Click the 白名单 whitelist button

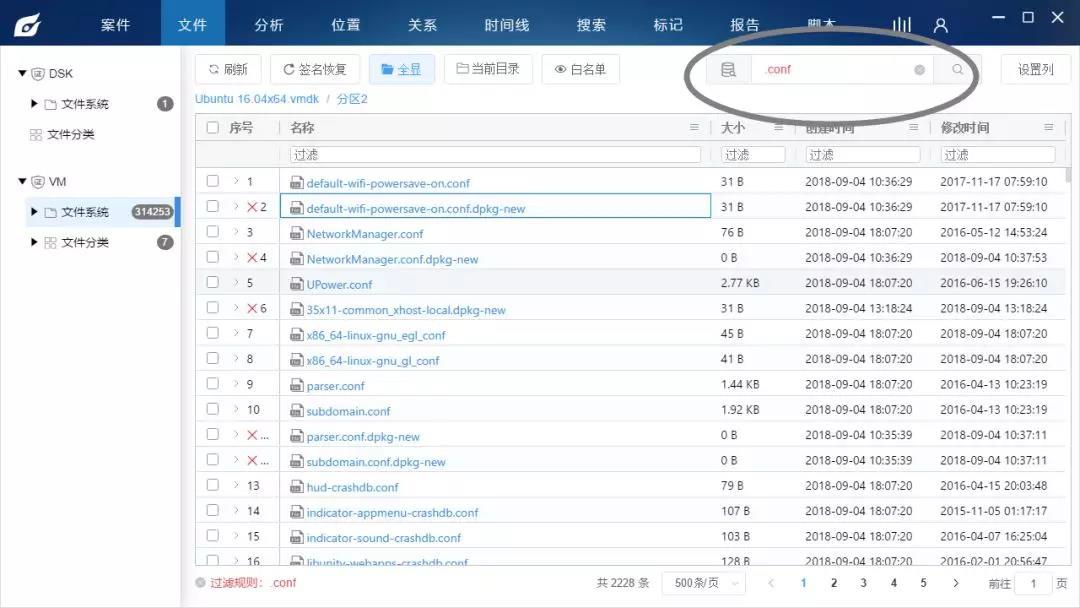click(x=580, y=69)
